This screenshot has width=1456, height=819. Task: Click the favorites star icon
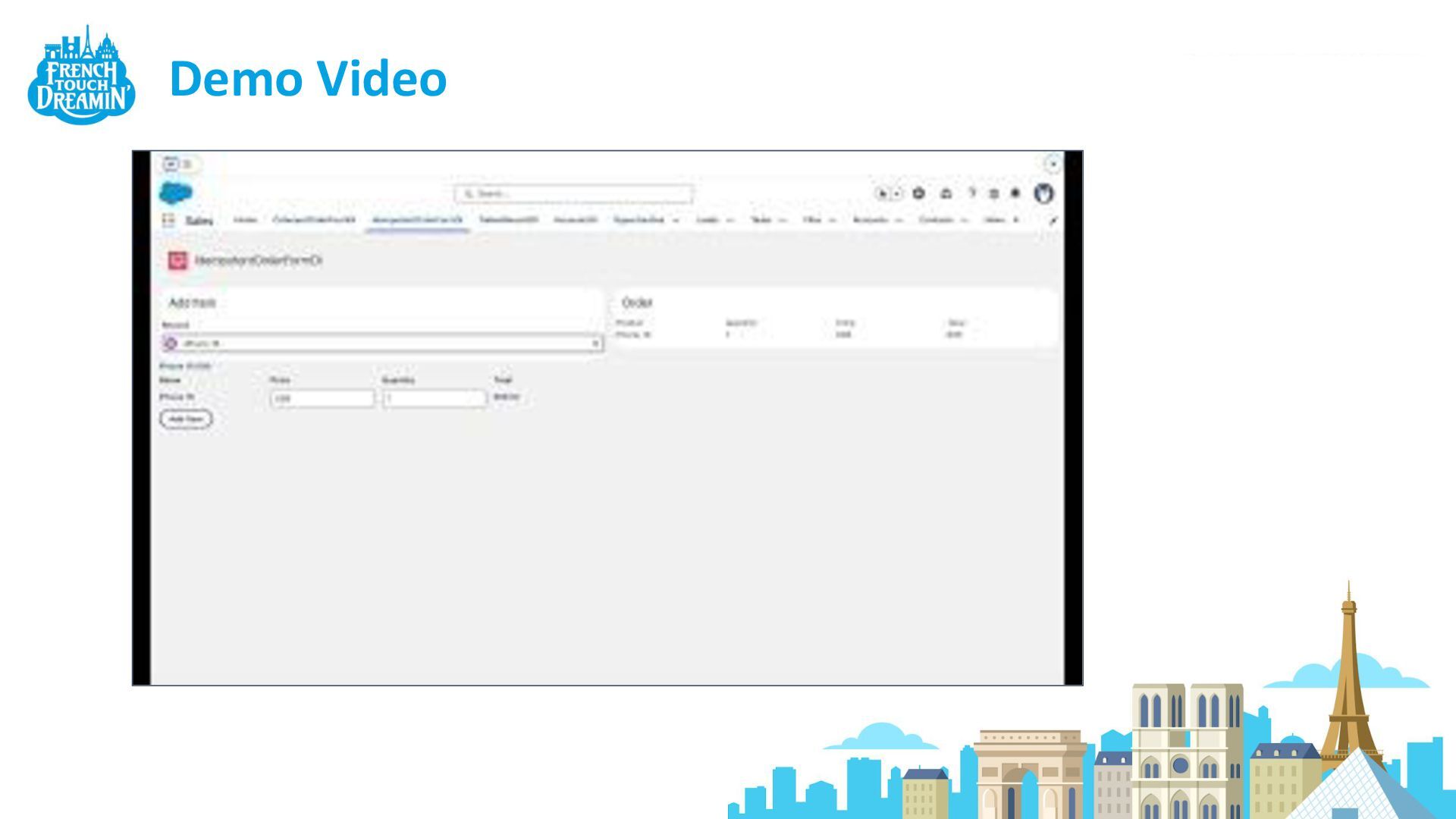pos(882,193)
